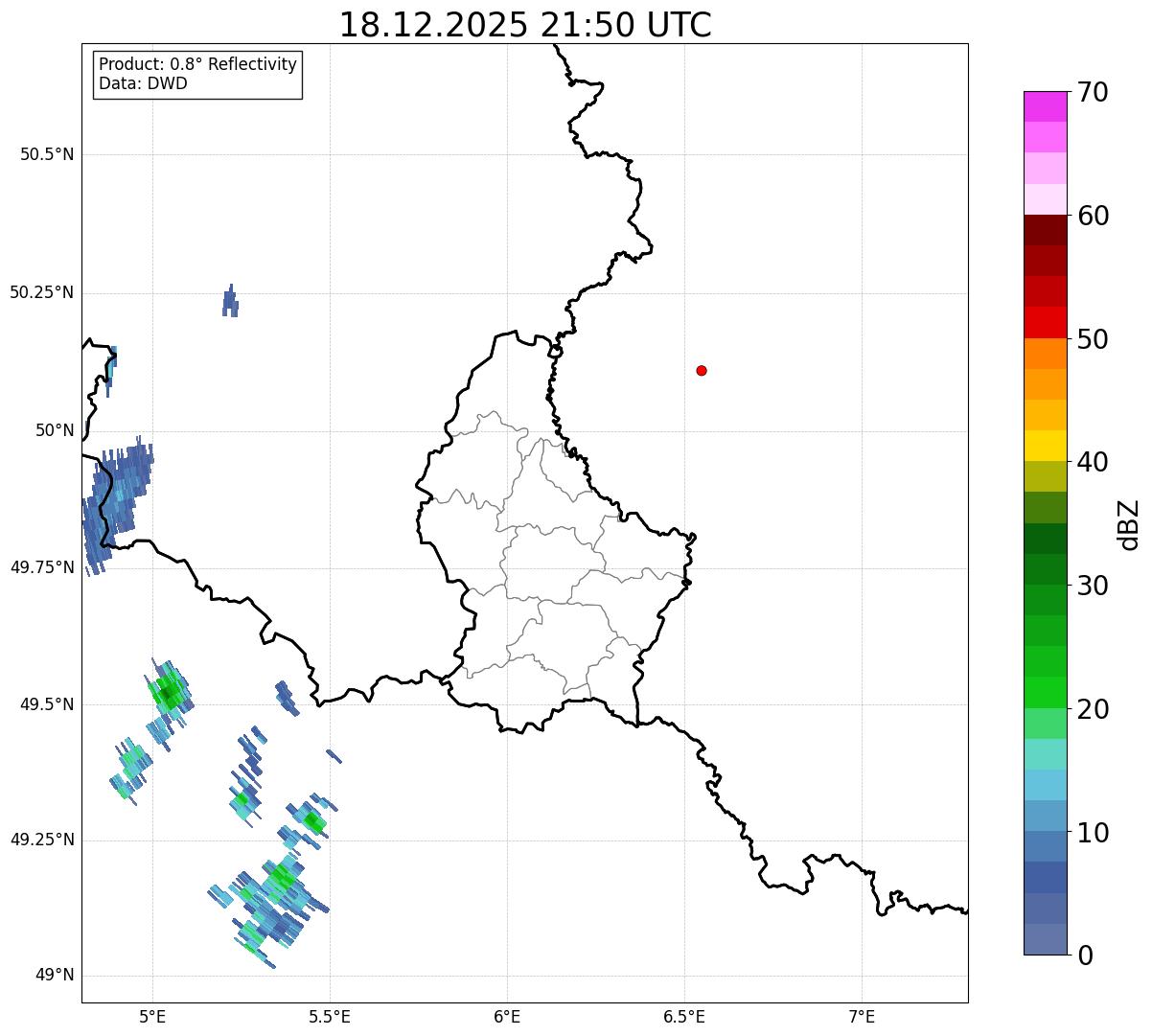Click the small radar echo near 50.25°N
This screenshot has height=1036, width=1152.
pos(230,301)
